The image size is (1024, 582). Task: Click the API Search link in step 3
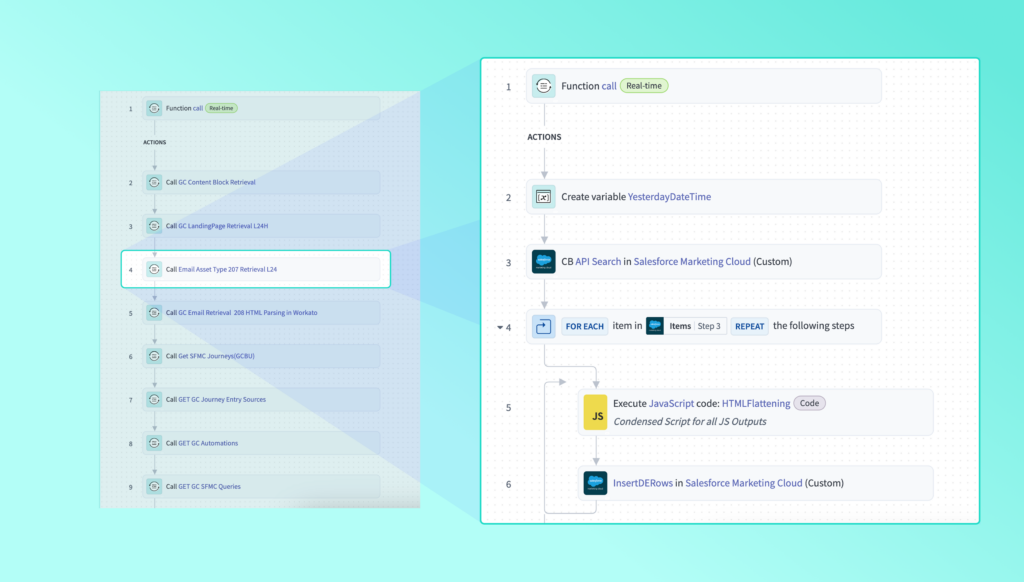point(598,262)
